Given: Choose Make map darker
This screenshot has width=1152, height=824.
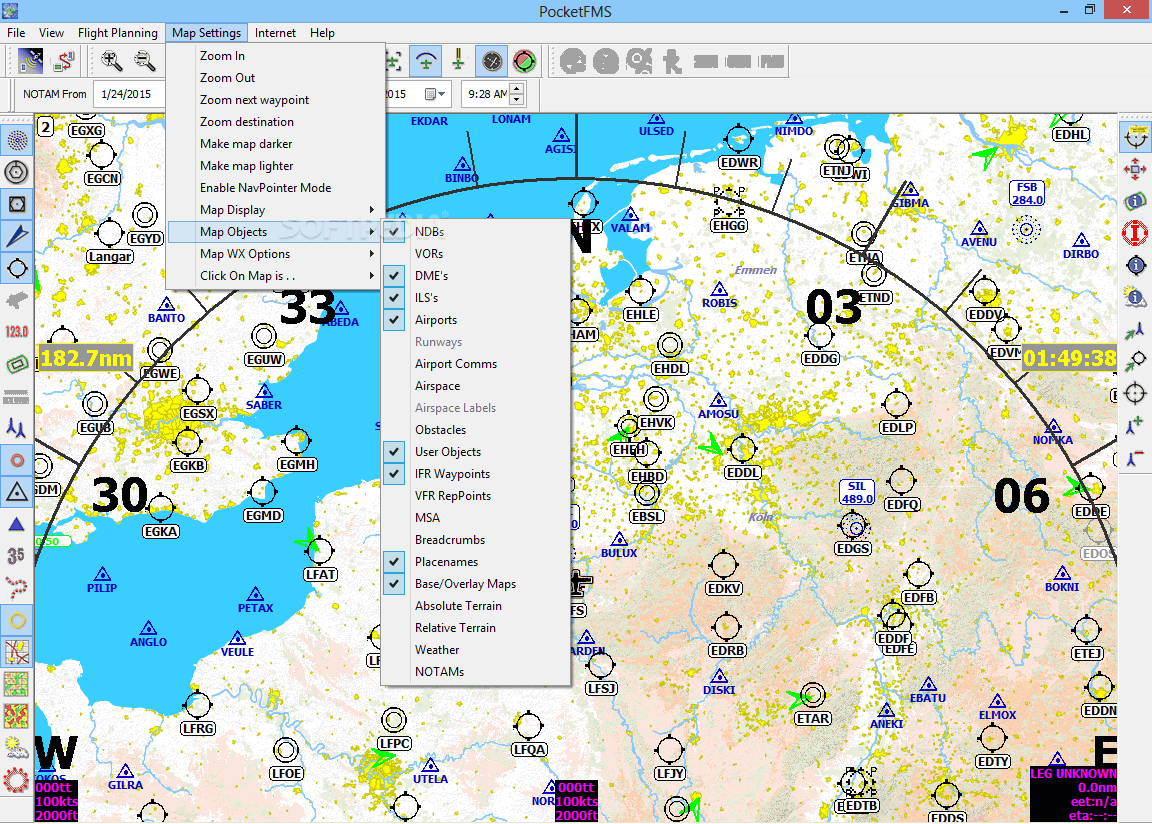Looking at the screenshot, I should pos(276,143).
